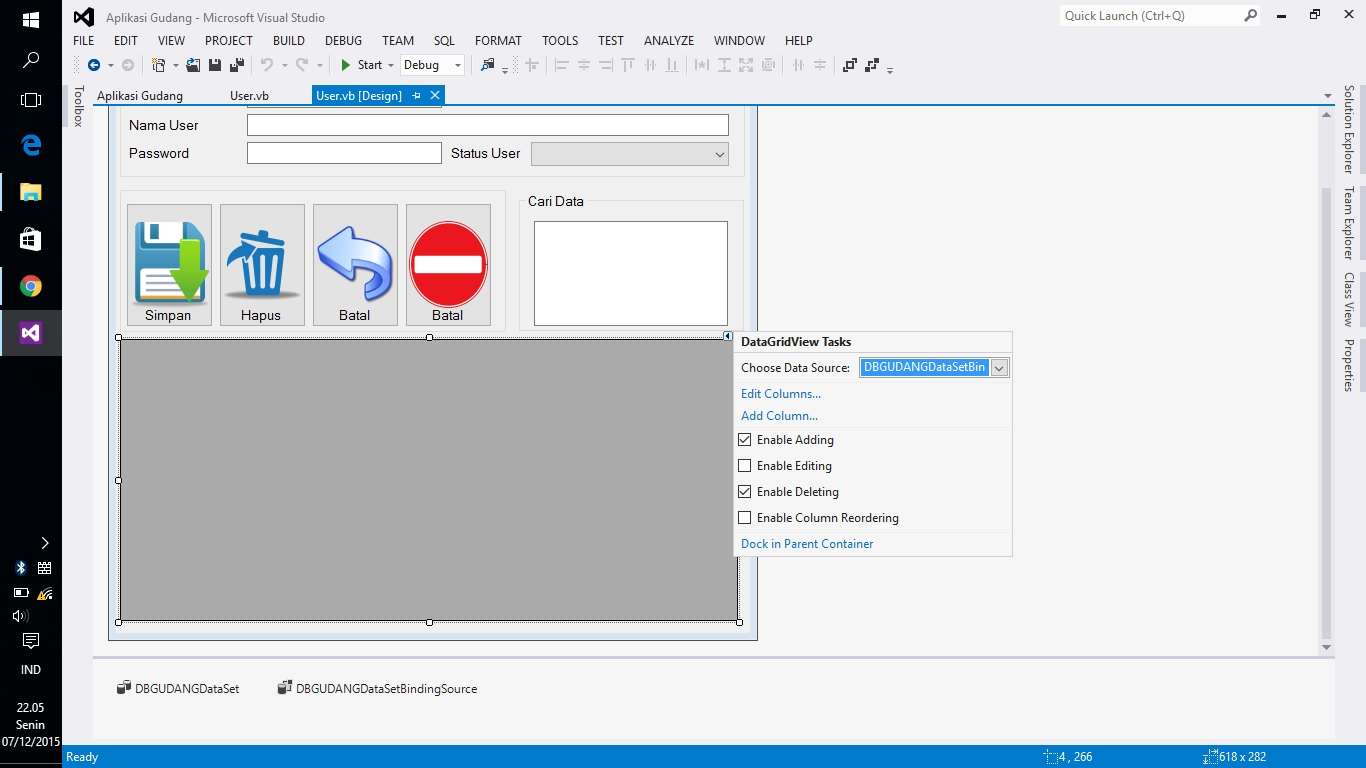
Task: Check Enable Column Reordering checkbox
Action: pos(744,518)
